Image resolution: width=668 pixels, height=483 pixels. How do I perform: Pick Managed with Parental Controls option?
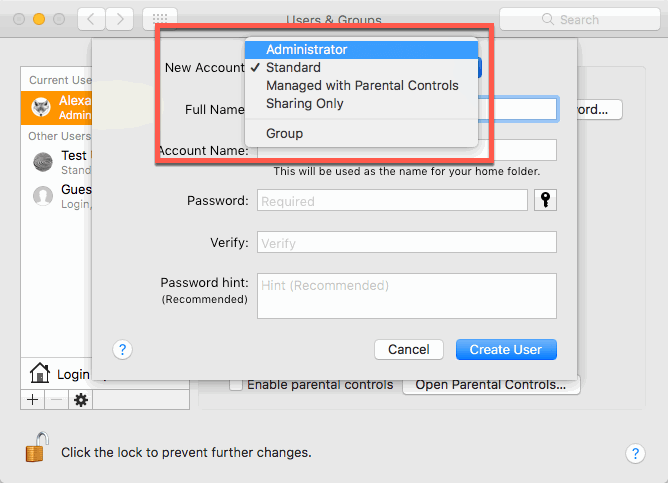pos(361,85)
